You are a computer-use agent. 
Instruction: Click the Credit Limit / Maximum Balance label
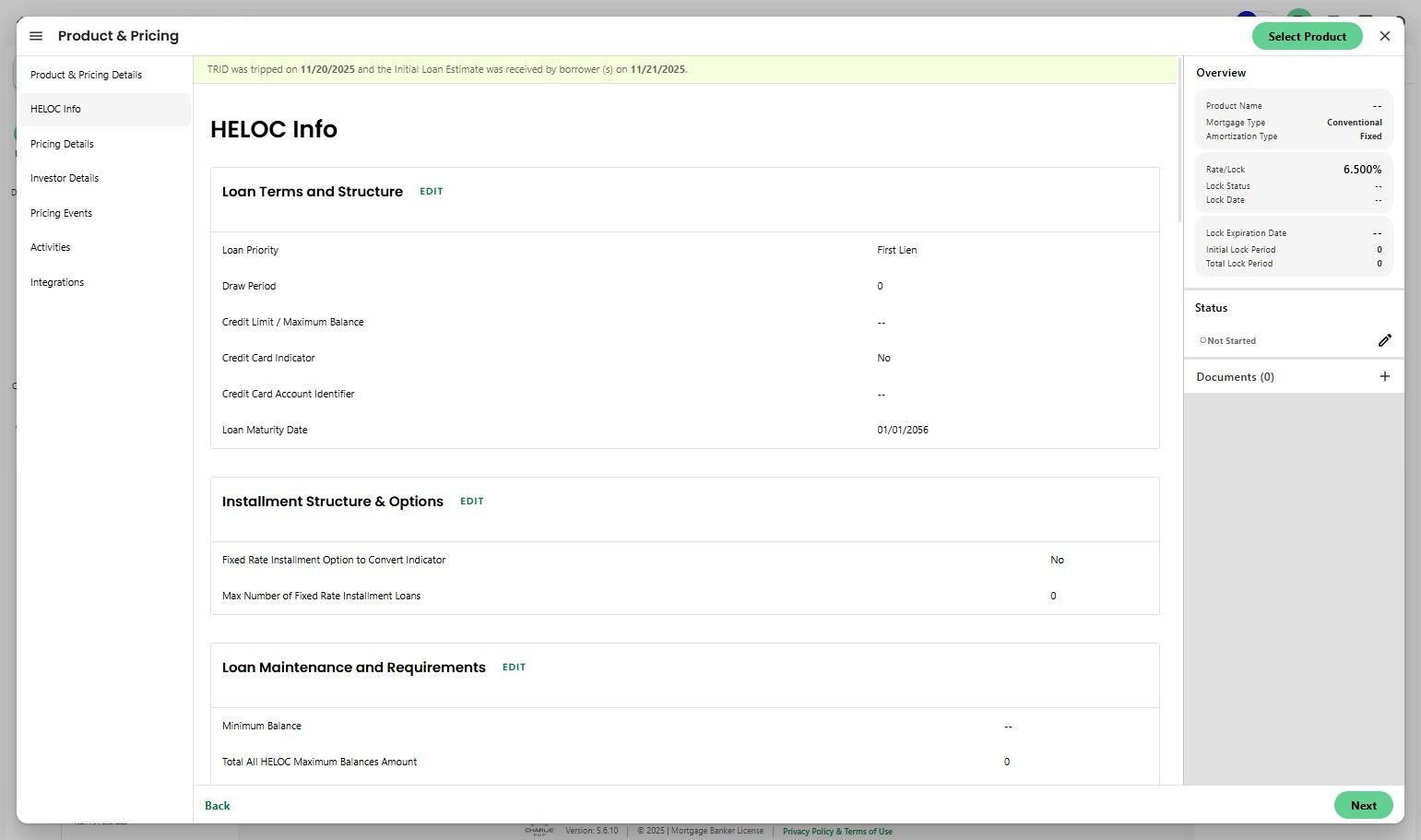click(x=292, y=322)
